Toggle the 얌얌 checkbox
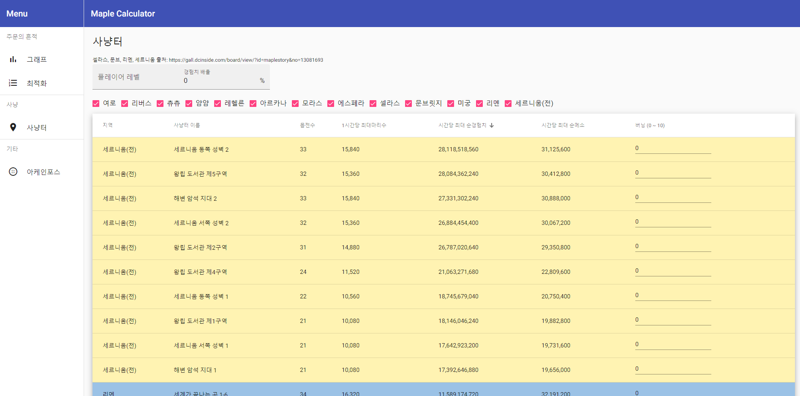The height and width of the screenshot is (396, 800). [189, 104]
